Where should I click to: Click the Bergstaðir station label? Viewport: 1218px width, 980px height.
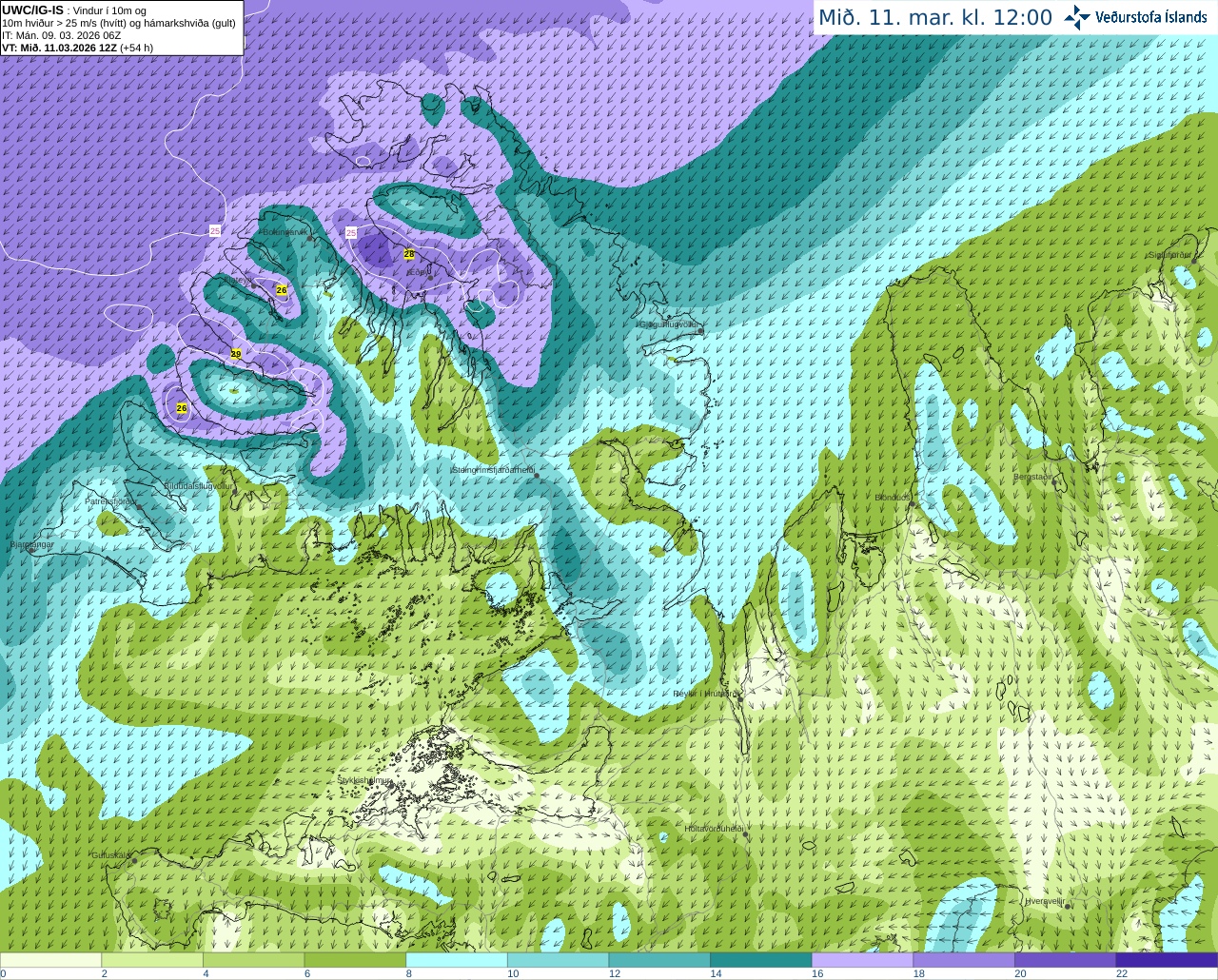[1033, 477]
